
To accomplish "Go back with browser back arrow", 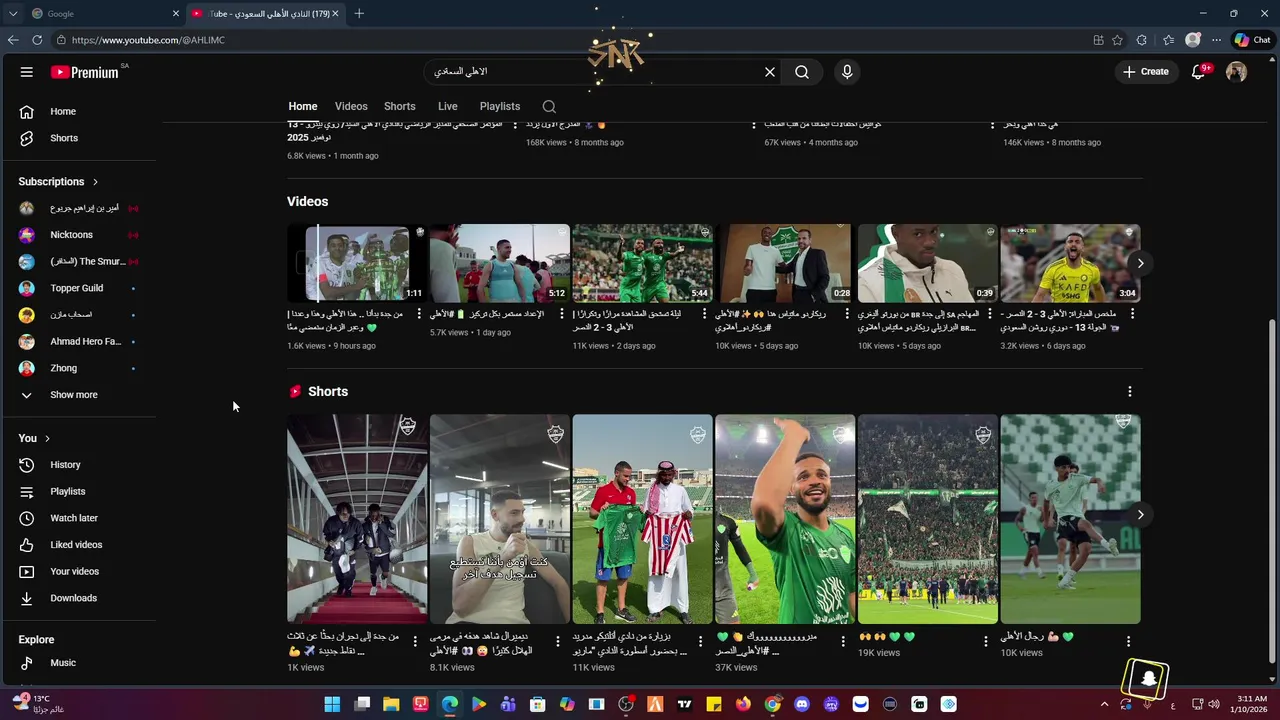I will click(x=13, y=40).
